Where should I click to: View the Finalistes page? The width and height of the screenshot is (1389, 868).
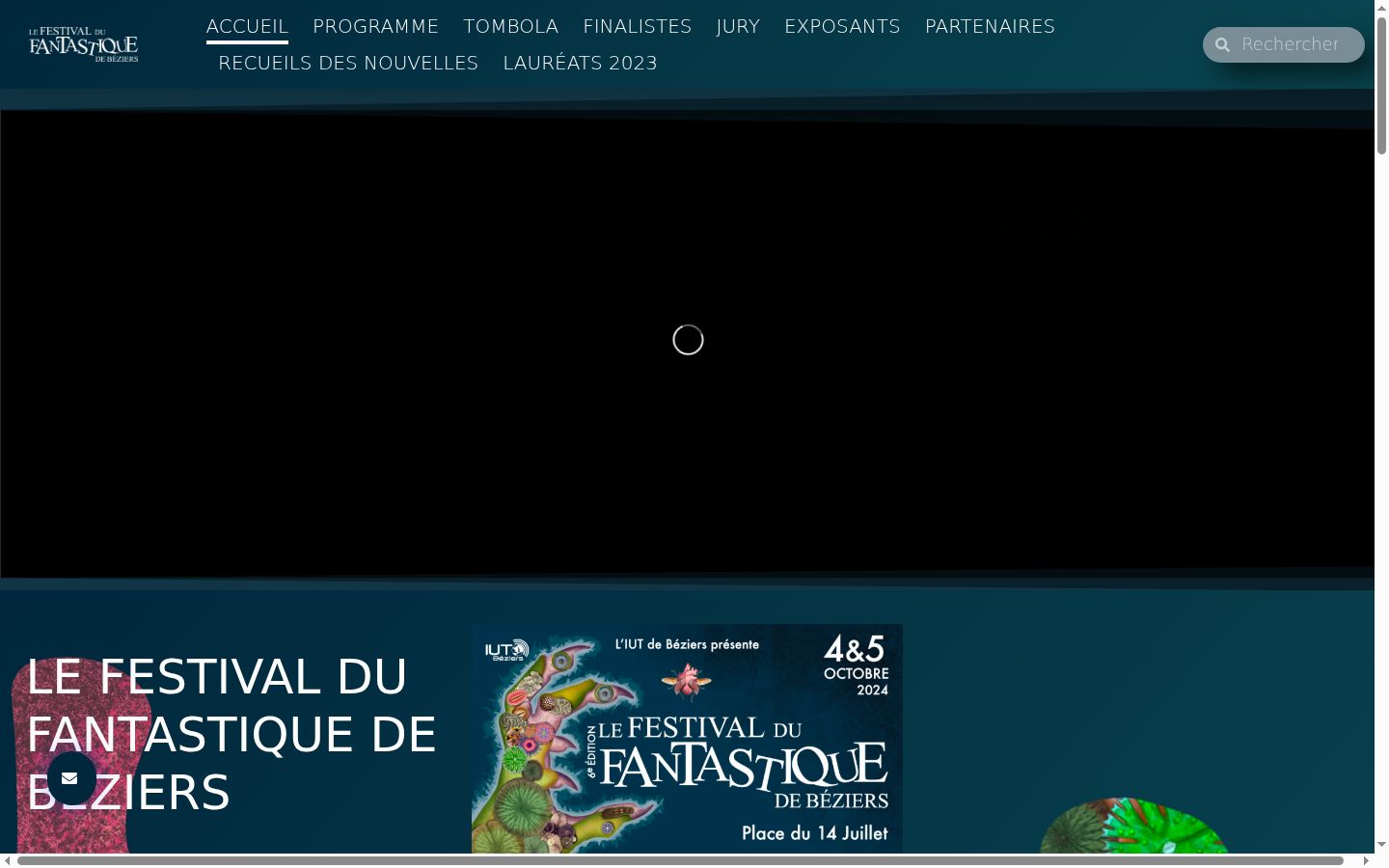coord(638,27)
